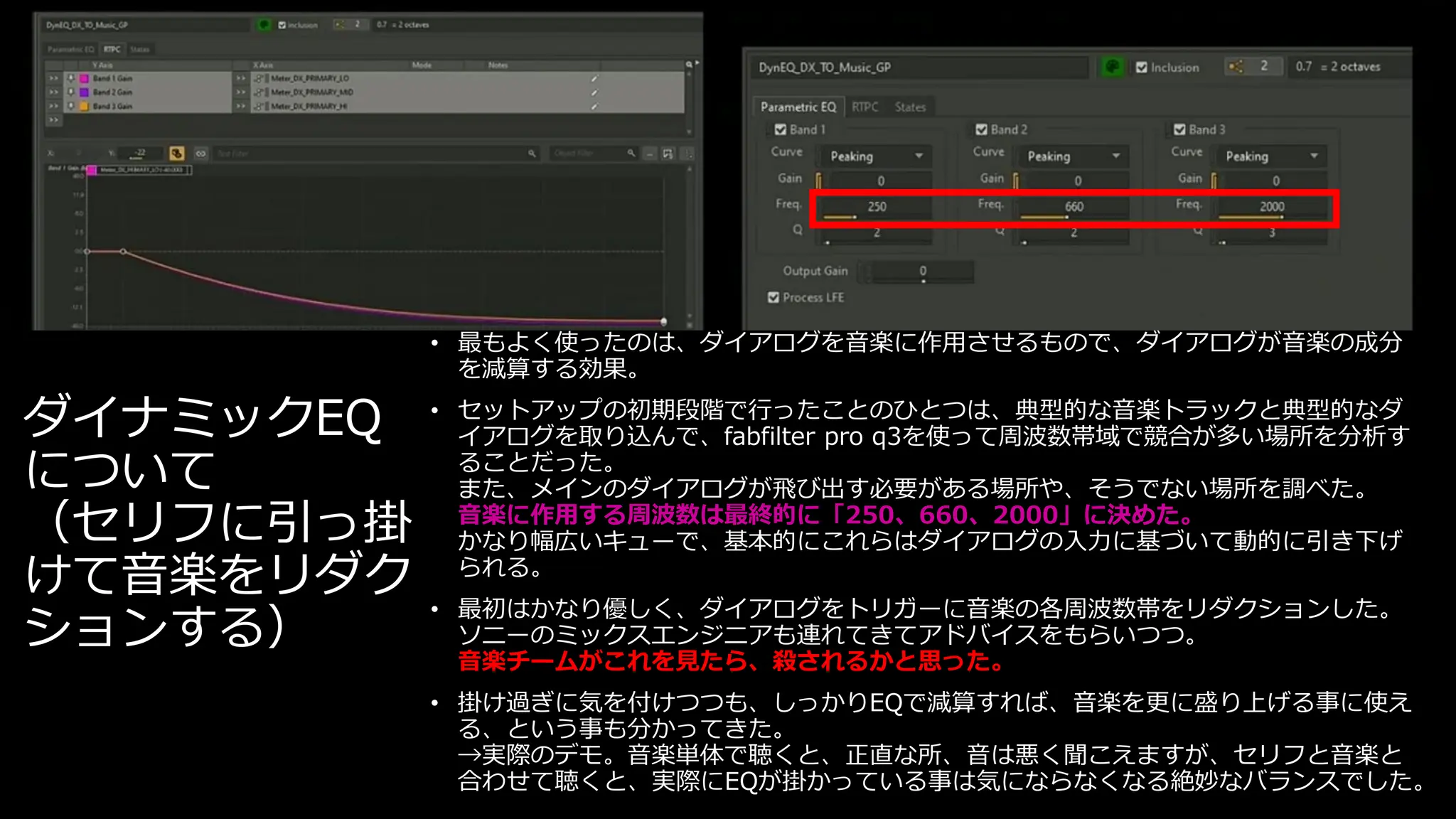Click the mute bell icon for Band 3 Gain
The height and width of the screenshot is (819, 1456).
click(71, 106)
